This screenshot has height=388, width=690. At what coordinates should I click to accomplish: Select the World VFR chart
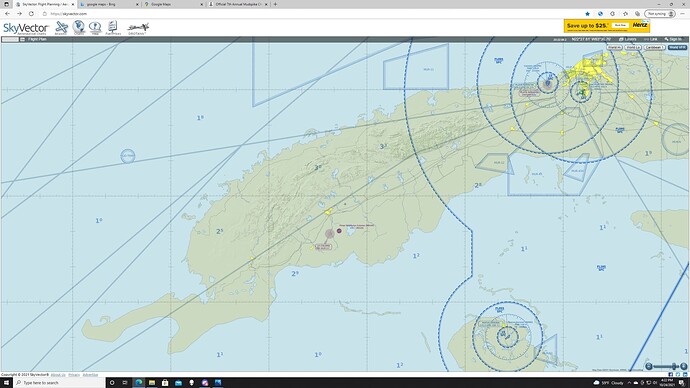pyautogui.click(x=677, y=47)
